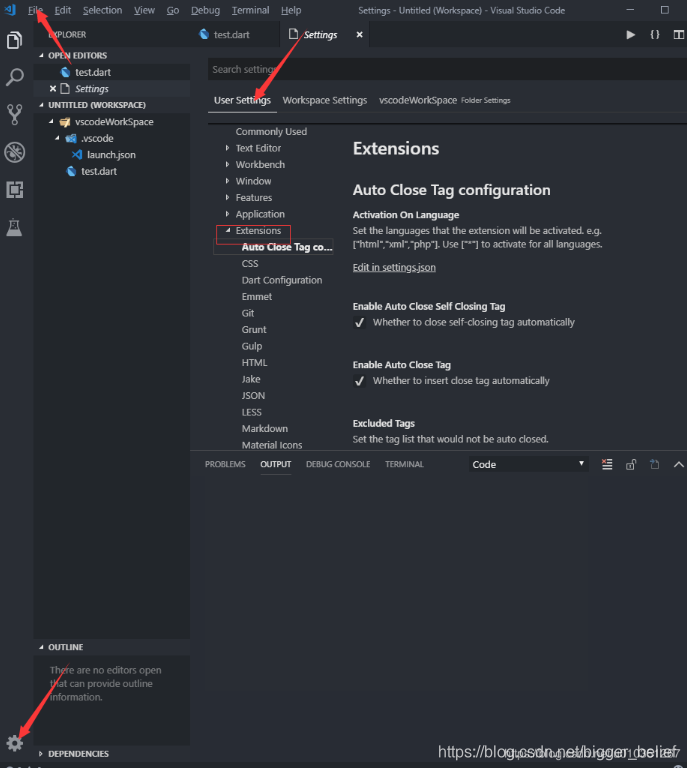Expand the Workbench settings group
Viewport: 687px width, 771px height.
pos(227,165)
